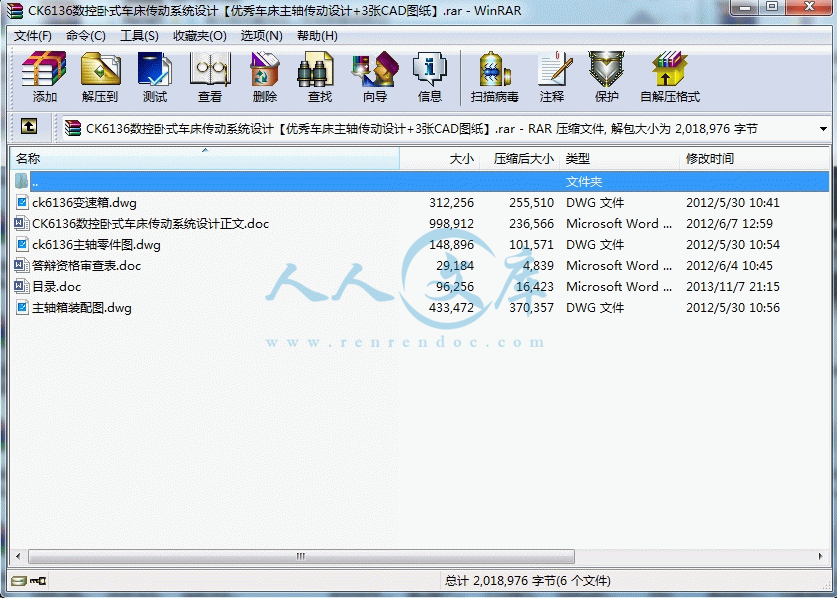
Task: Click size value 433,472
Action: [x=451, y=308]
